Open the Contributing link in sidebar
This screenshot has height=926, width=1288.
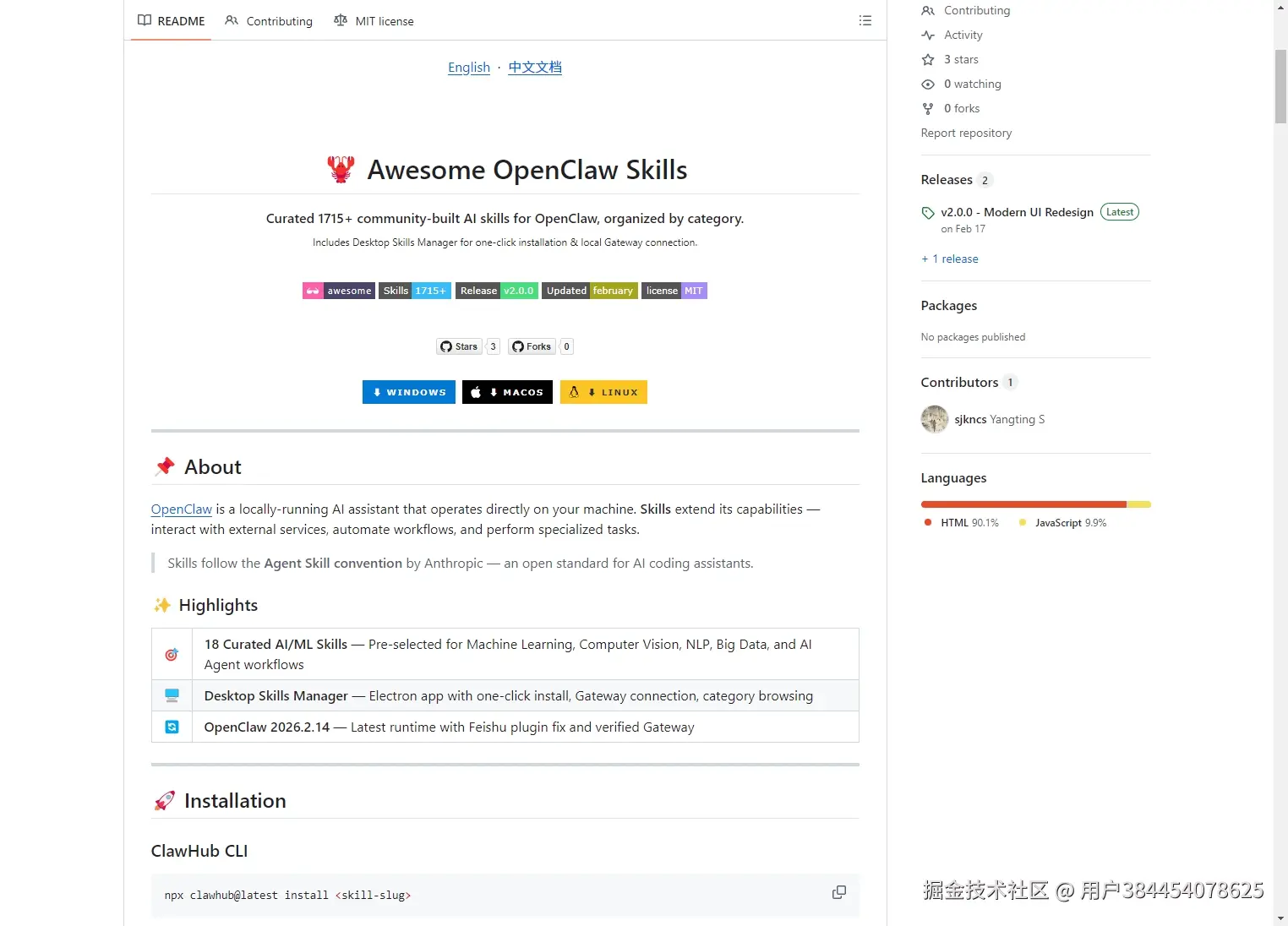point(977,10)
